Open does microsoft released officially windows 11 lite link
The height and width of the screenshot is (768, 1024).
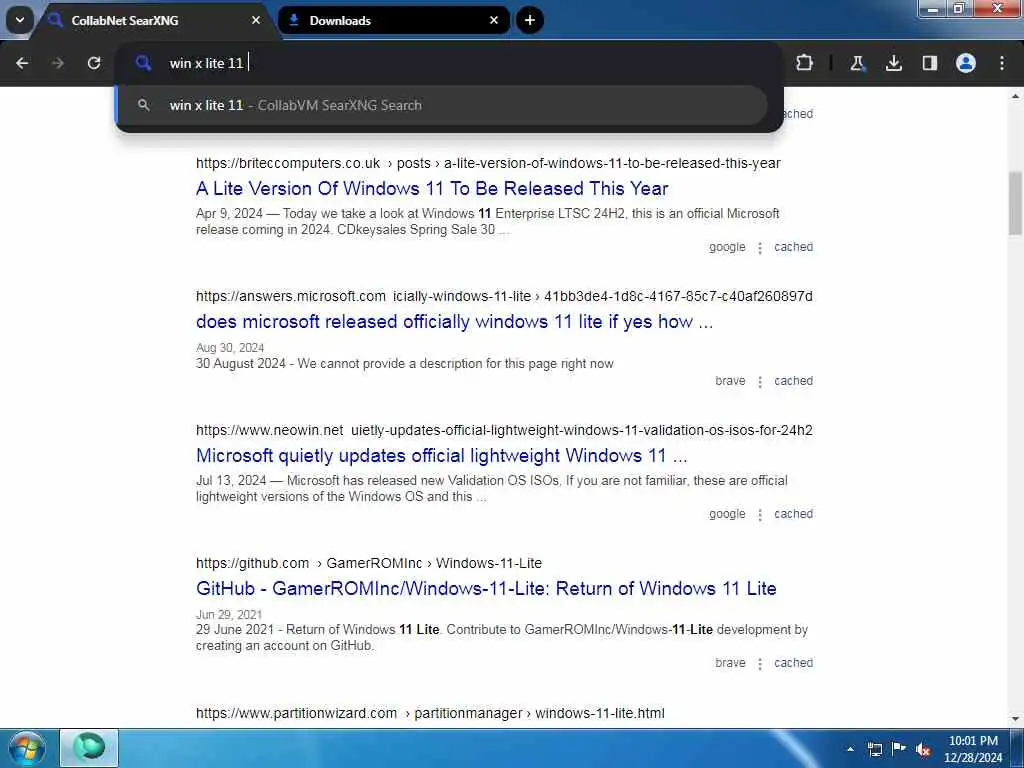[455, 322]
